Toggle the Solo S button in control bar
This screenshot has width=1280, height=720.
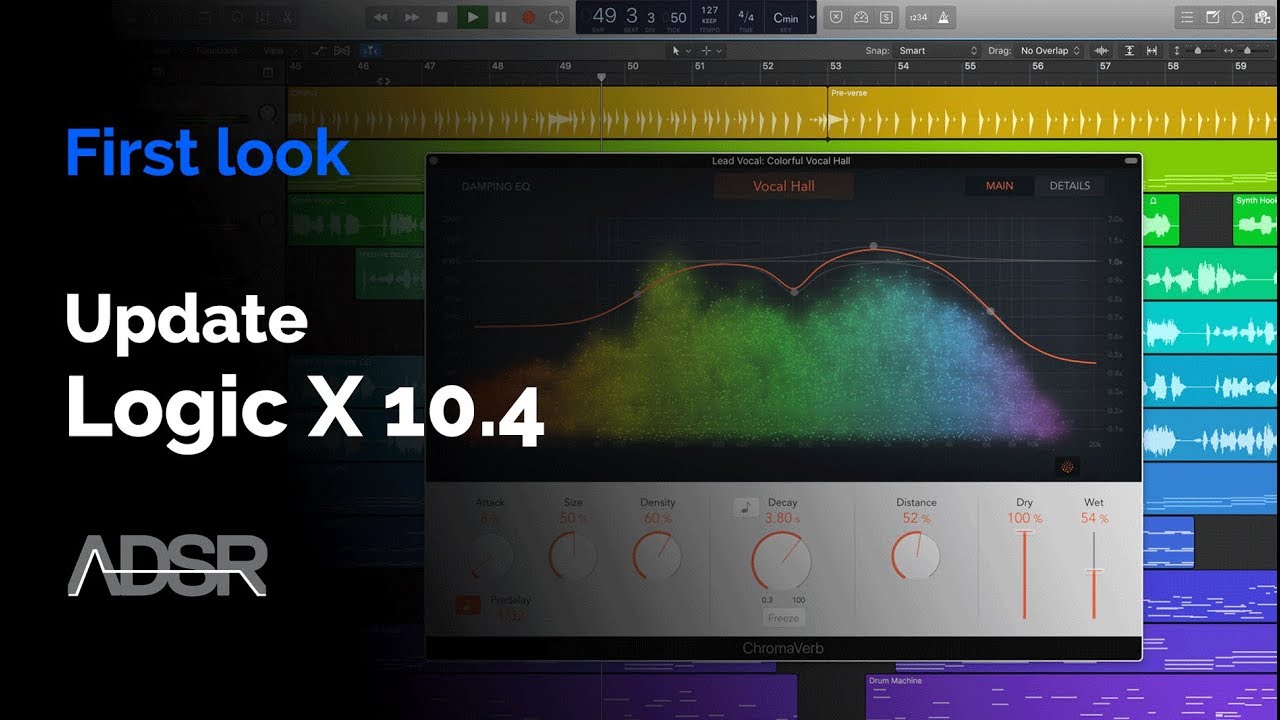(887, 17)
